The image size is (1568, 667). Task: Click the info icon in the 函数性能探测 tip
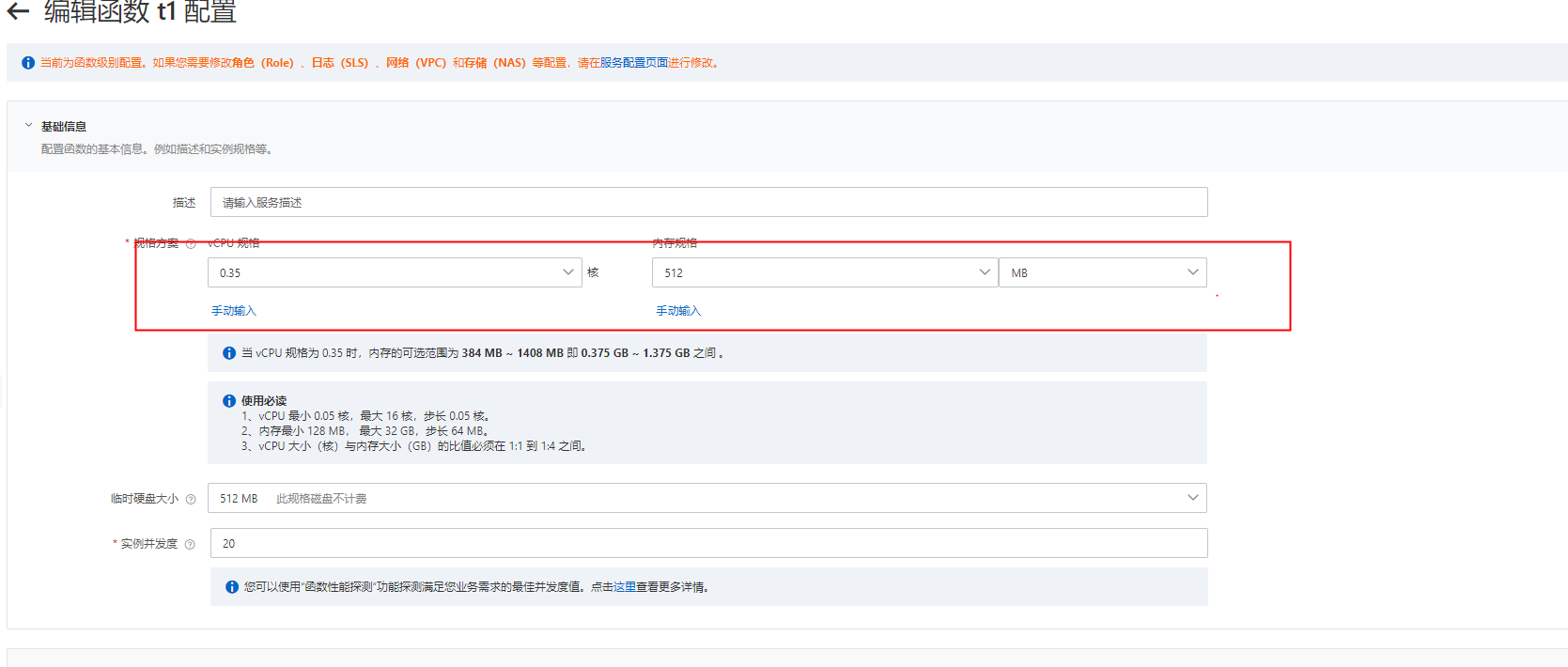tap(232, 587)
